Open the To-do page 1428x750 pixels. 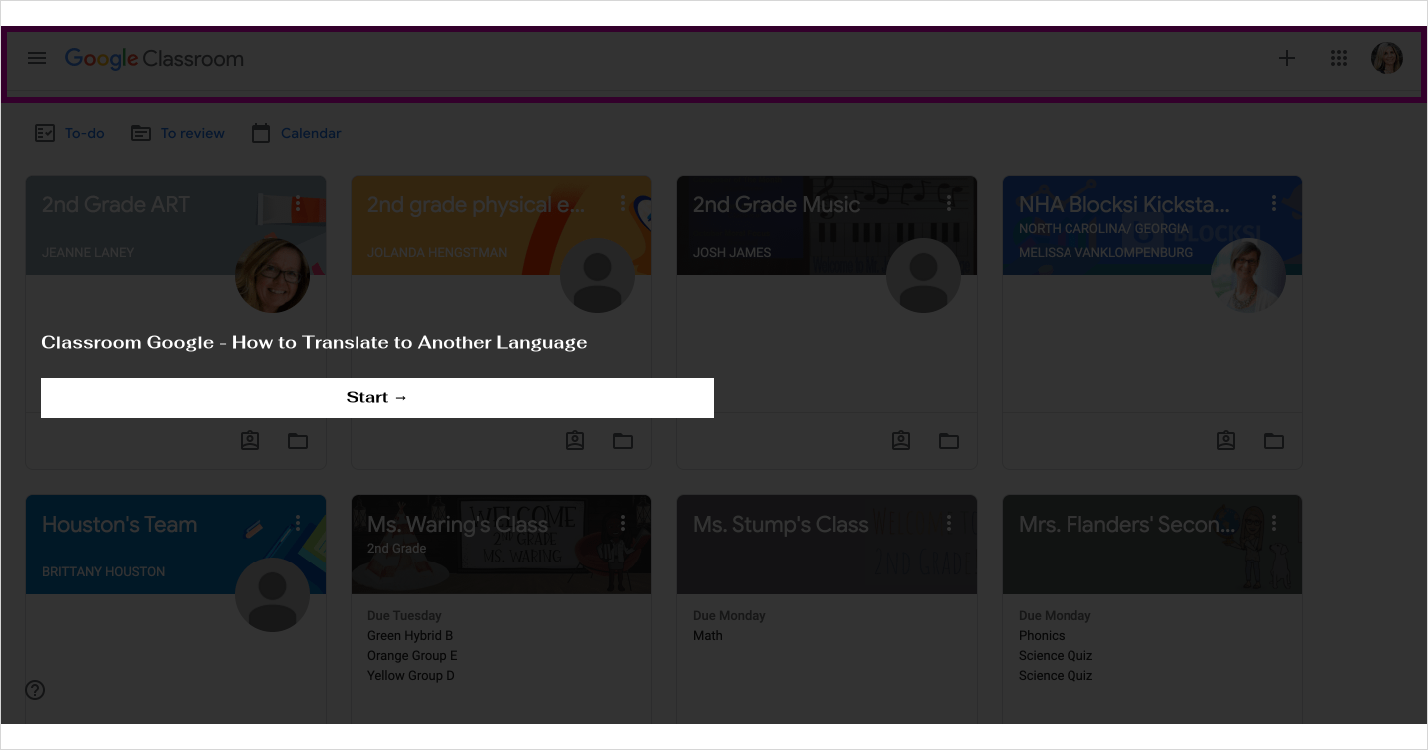tap(70, 133)
